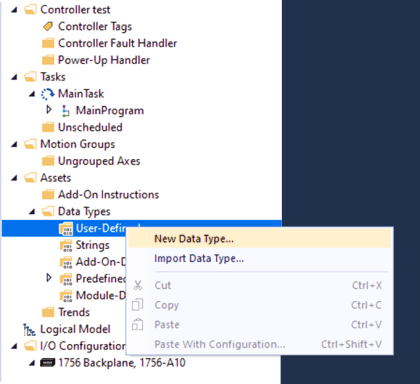Click the Cut scissors icon in context menu

click(x=138, y=285)
